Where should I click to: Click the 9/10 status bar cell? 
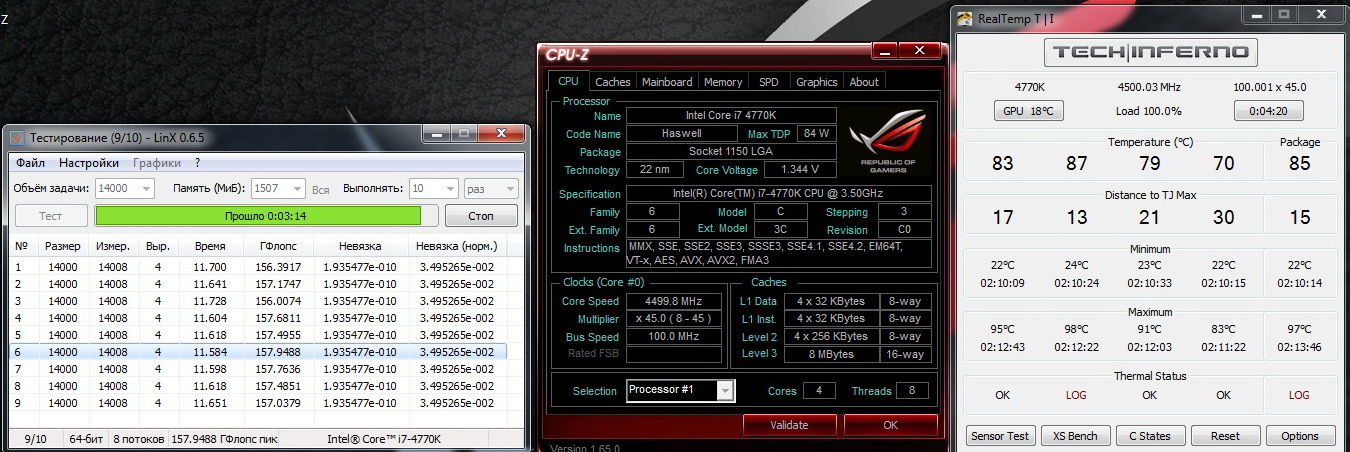click(35, 439)
